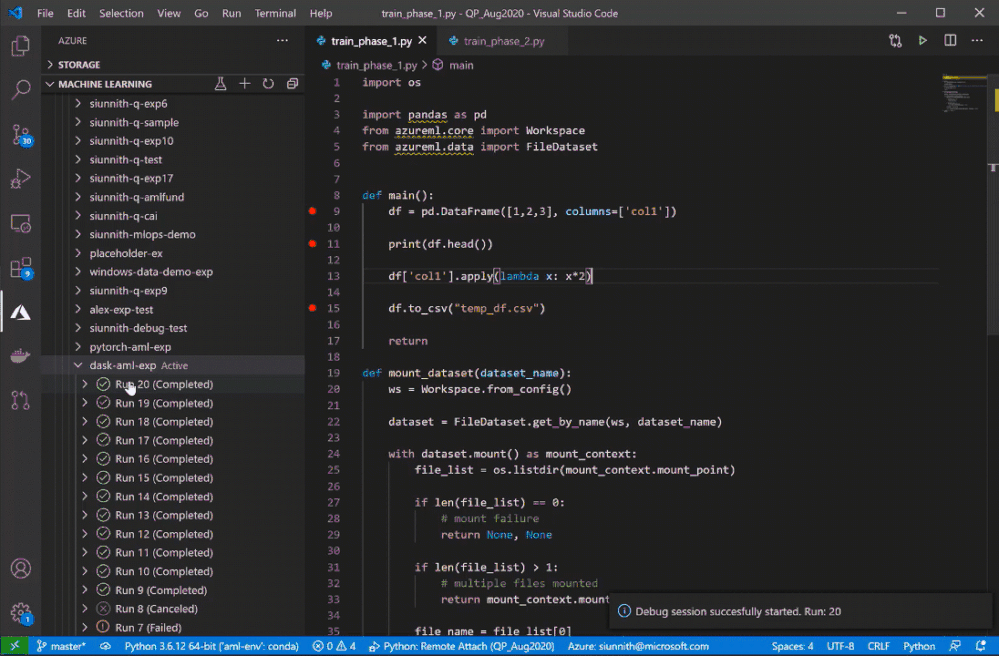This screenshot has width=999, height=656.
Task: Close the train_phase_1.py tab
Action: coord(422,41)
